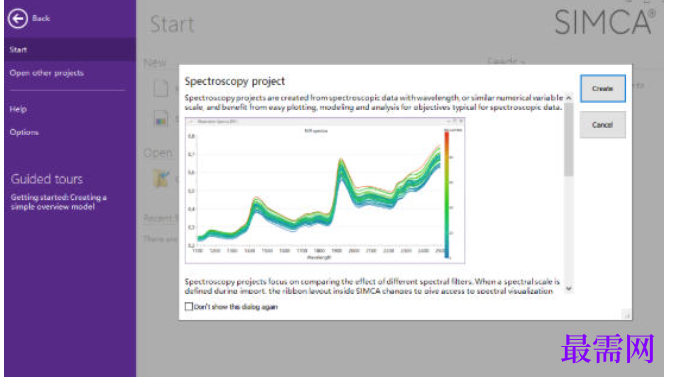Click the dialog scrollbar down arrow

pos(569,289)
